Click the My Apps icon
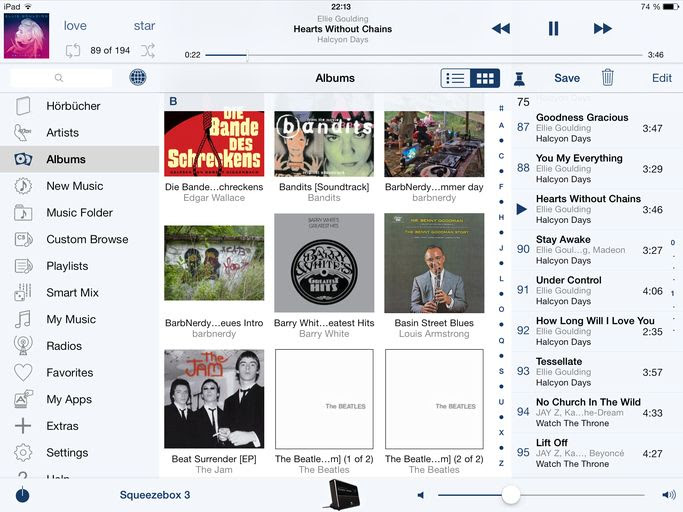 (x=24, y=399)
